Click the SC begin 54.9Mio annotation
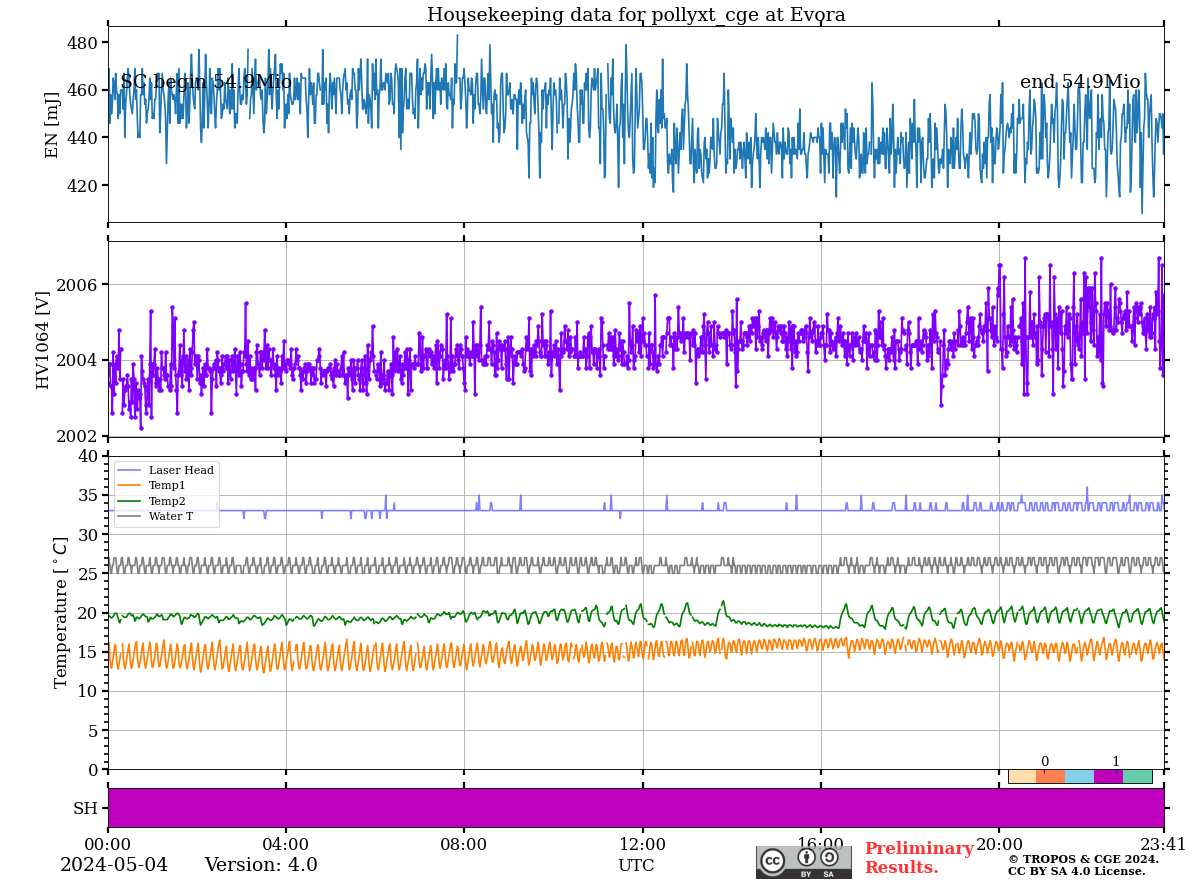 [206, 82]
